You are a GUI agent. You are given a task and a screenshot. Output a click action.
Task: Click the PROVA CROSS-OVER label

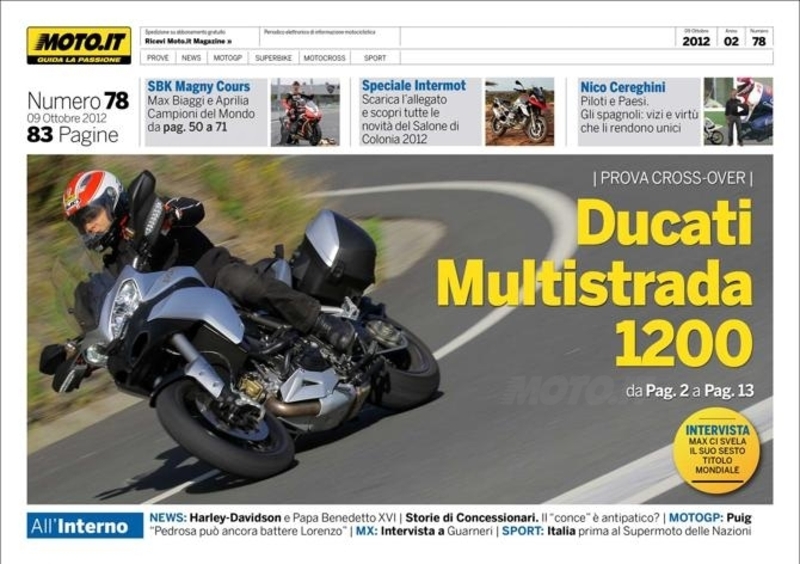(x=673, y=178)
